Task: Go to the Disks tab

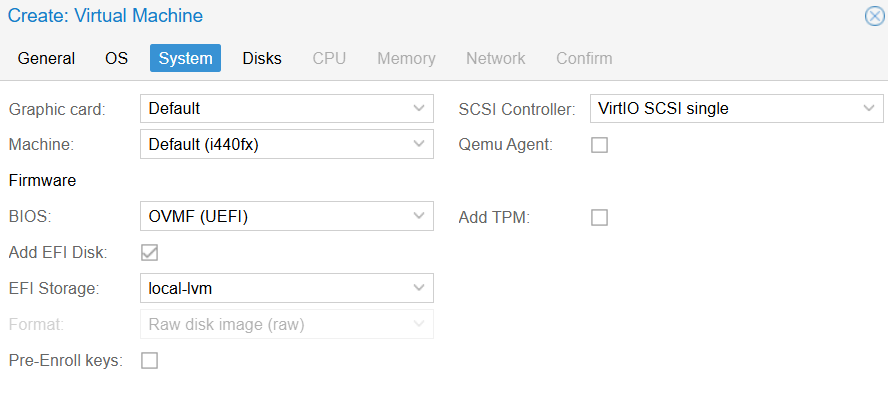Action: 262,58
